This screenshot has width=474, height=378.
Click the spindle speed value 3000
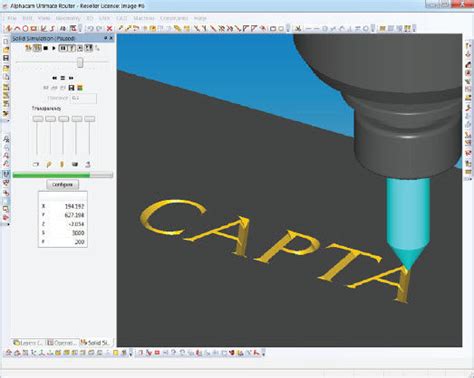pos(78,233)
